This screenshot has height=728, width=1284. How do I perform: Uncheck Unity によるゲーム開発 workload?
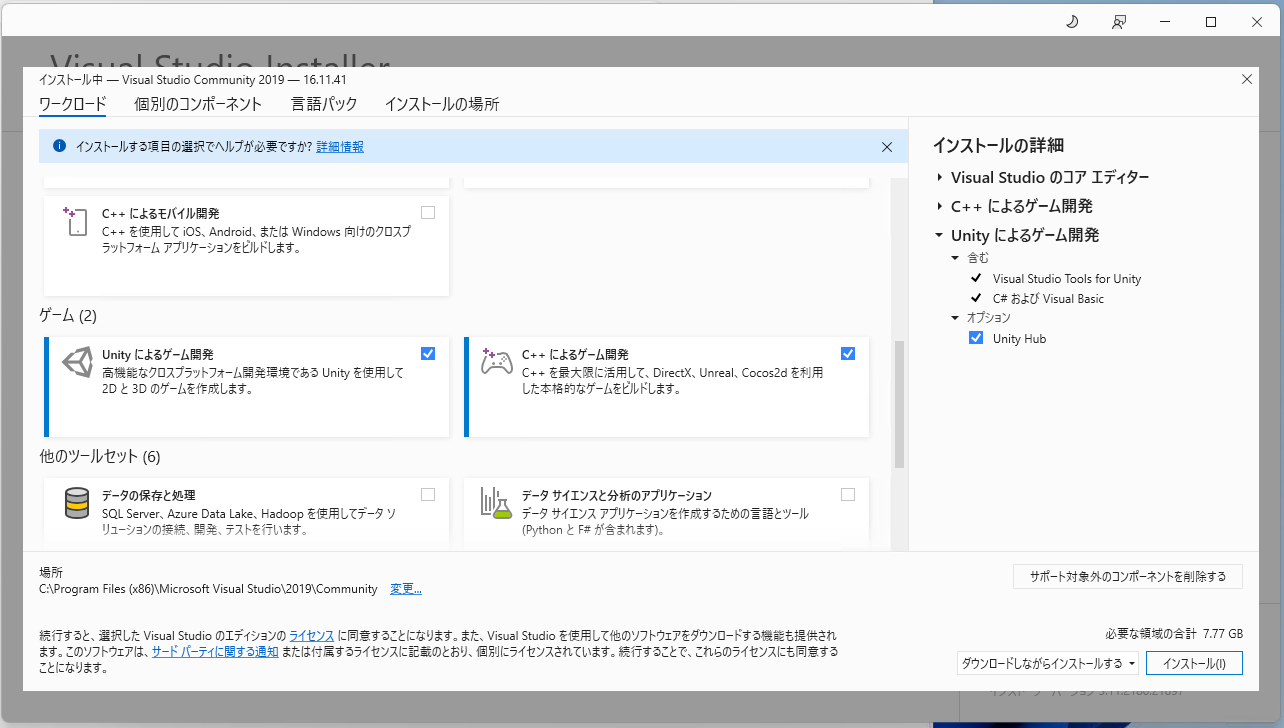pyautogui.click(x=428, y=353)
